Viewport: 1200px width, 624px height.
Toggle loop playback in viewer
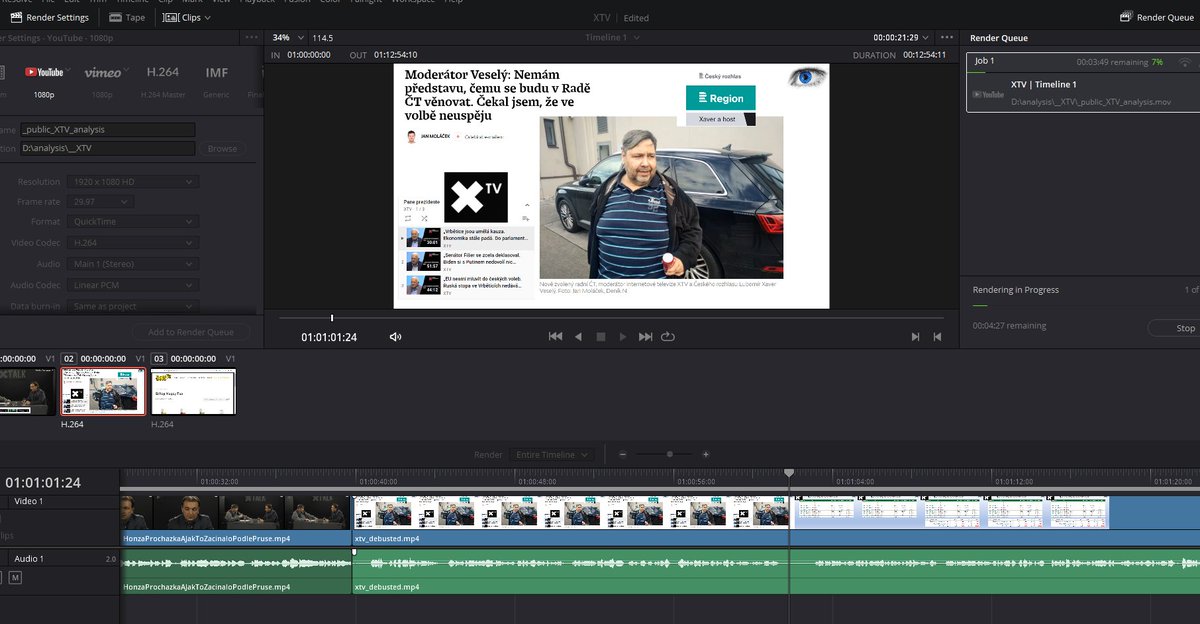pos(668,337)
